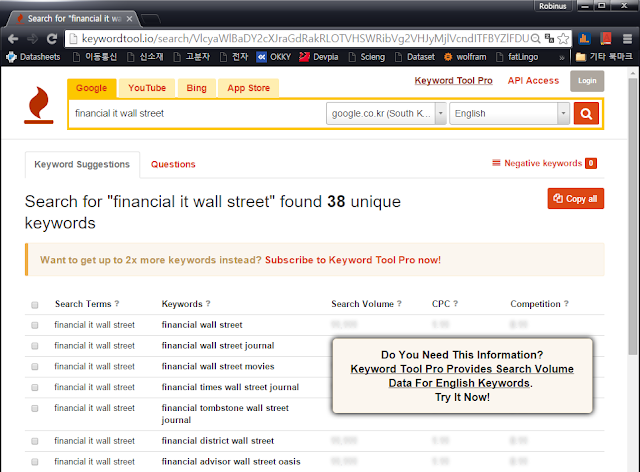Reload the page with the refresh icon
Viewport: 640px width, 472px height.
tap(52, 39)
